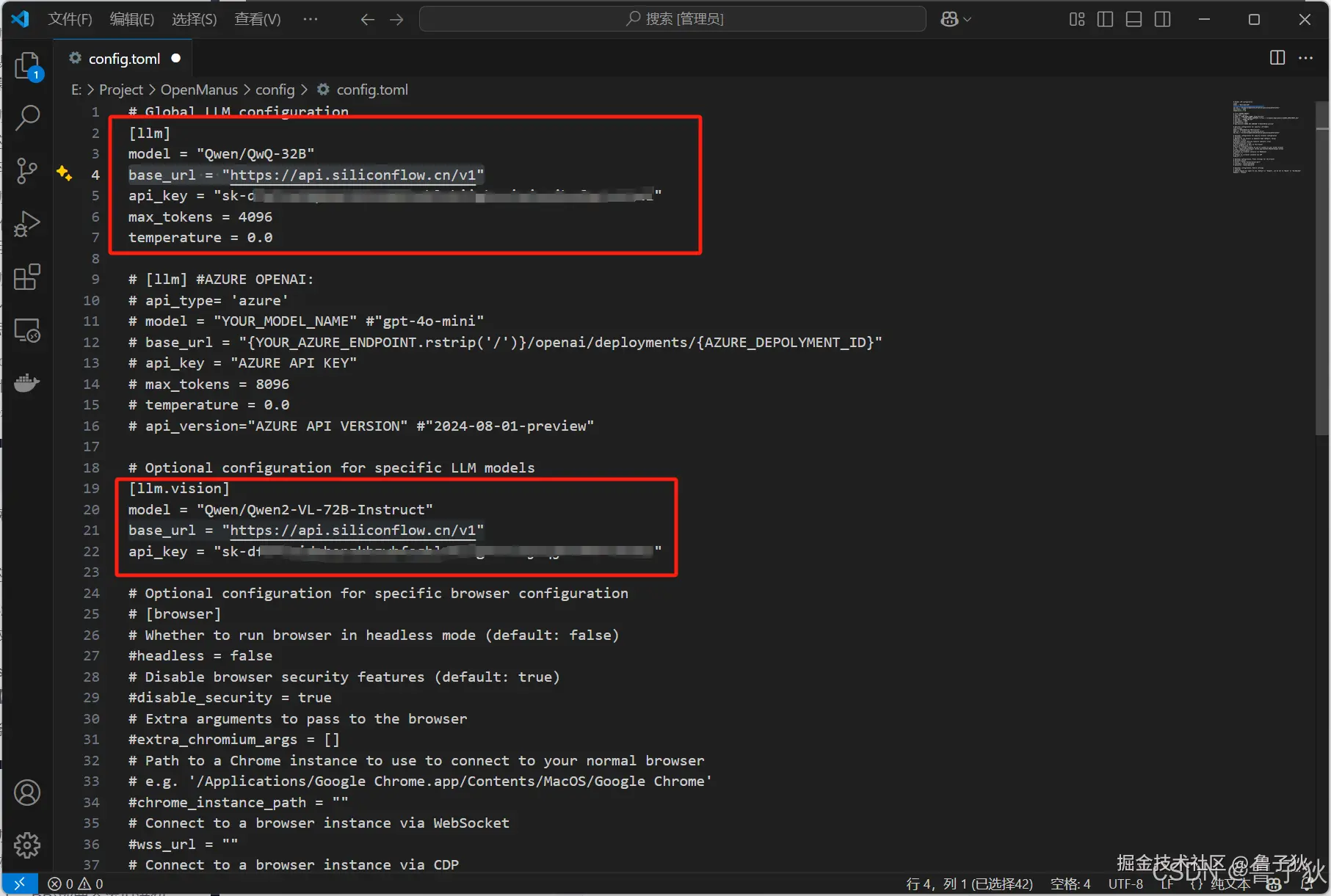Viewport: 1331px width, 896px height.
Task: Click the # [browser] comment line
Action: (x=174, y=614)
